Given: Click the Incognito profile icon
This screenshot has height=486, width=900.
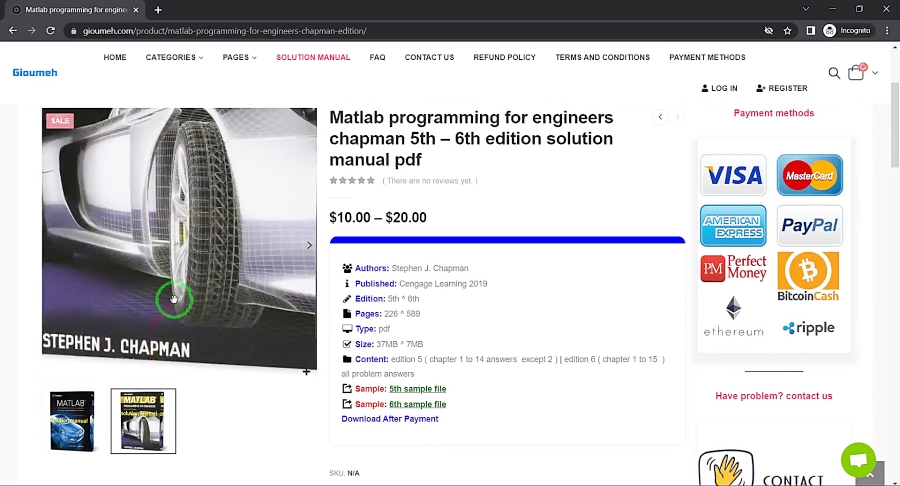Looking at the screenshot, I should [x=829, y=30].
